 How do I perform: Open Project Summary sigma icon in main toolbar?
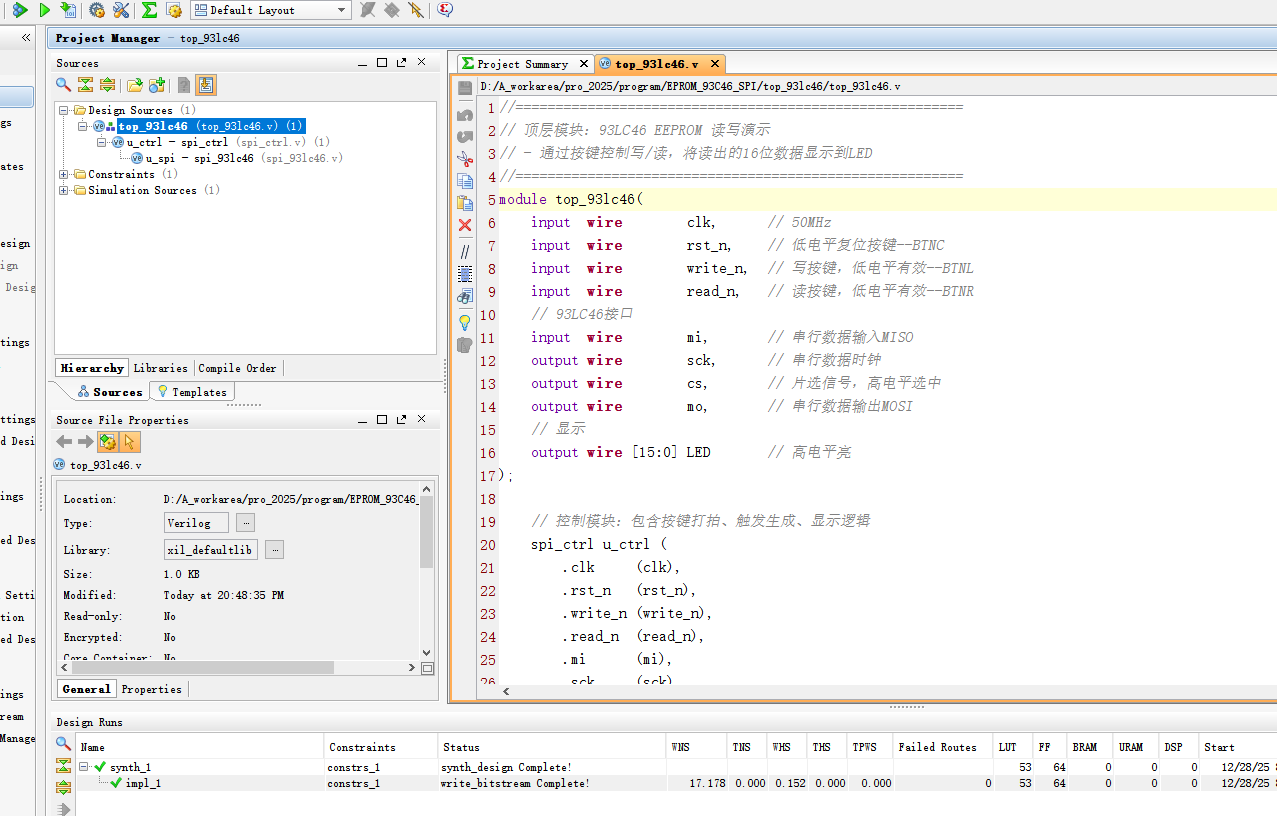click(149, 10)
